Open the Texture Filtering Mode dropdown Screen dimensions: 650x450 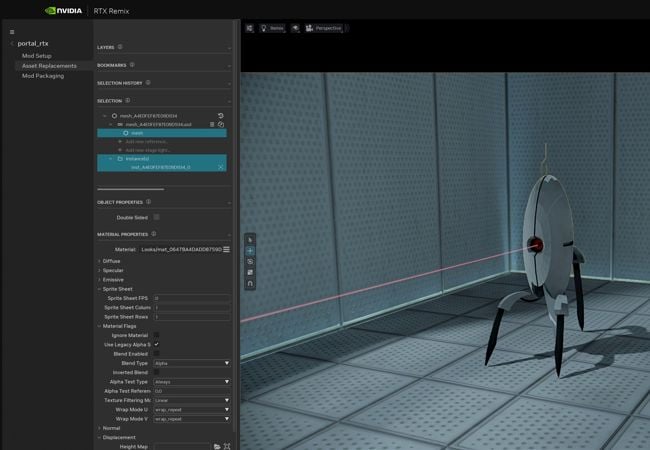click(192, 400)
